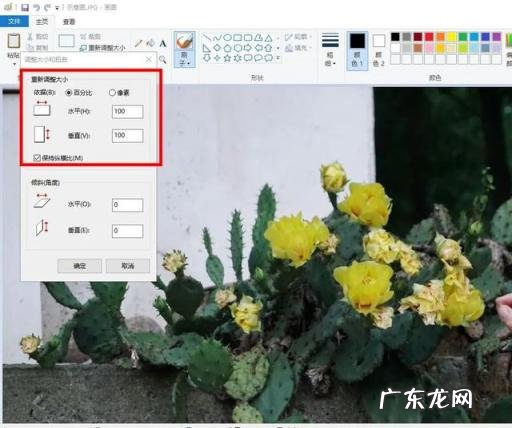The image size is (512, 428).
Task: Pick the Triangle shape in the top row
Action: click(x=269, y=38)
